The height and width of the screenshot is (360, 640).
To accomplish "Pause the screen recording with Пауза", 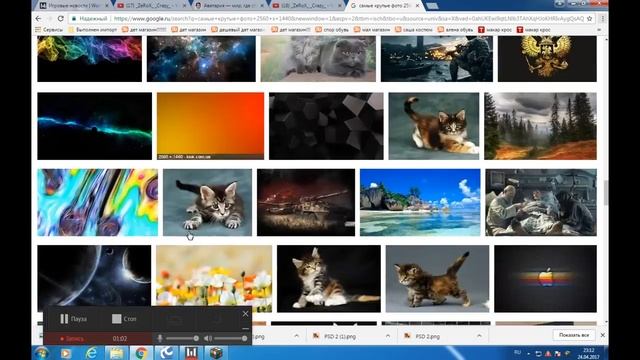I will point(73,319).
